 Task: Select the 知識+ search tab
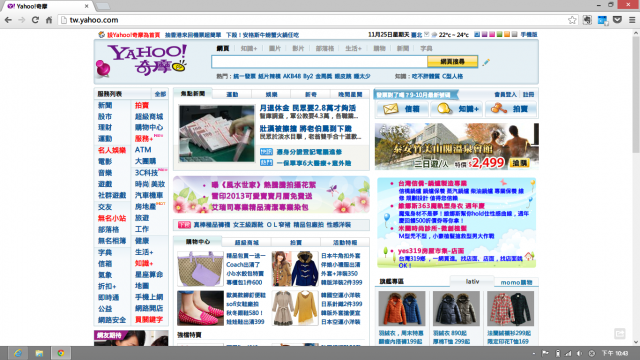click(249, 49)
